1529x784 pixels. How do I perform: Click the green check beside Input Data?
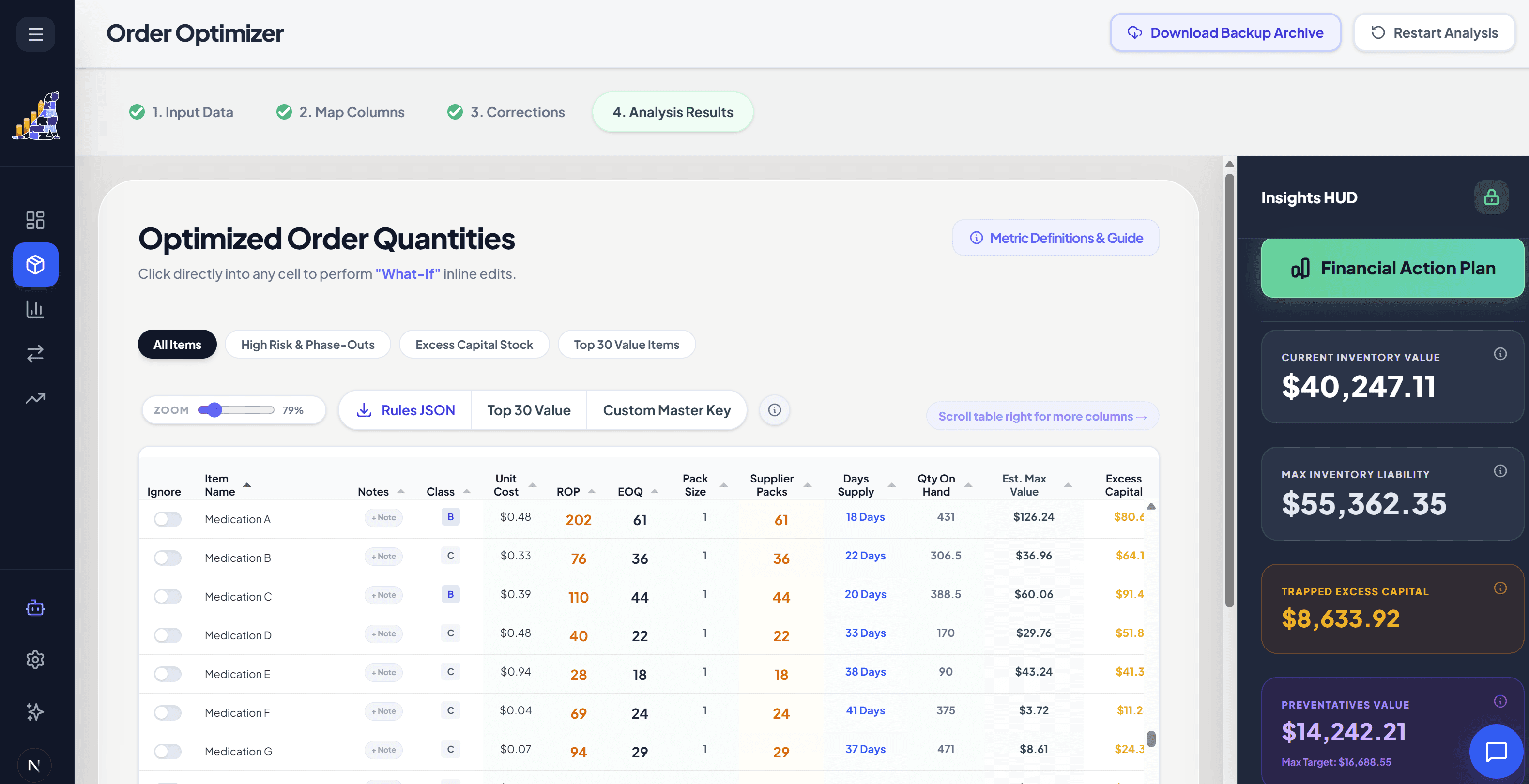(137, 112)
